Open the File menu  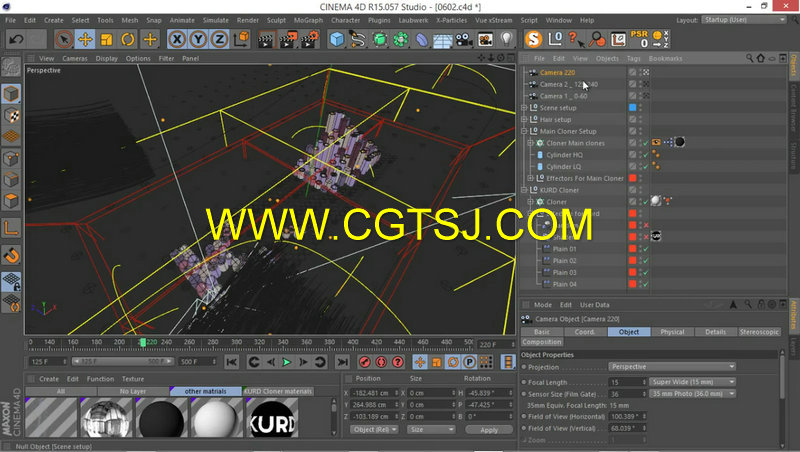[x=10, y=20]
